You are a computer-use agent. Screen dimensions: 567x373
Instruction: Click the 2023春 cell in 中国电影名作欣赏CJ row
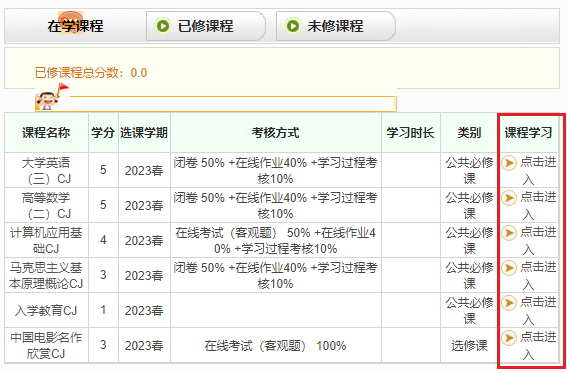(x=144, y=346)
